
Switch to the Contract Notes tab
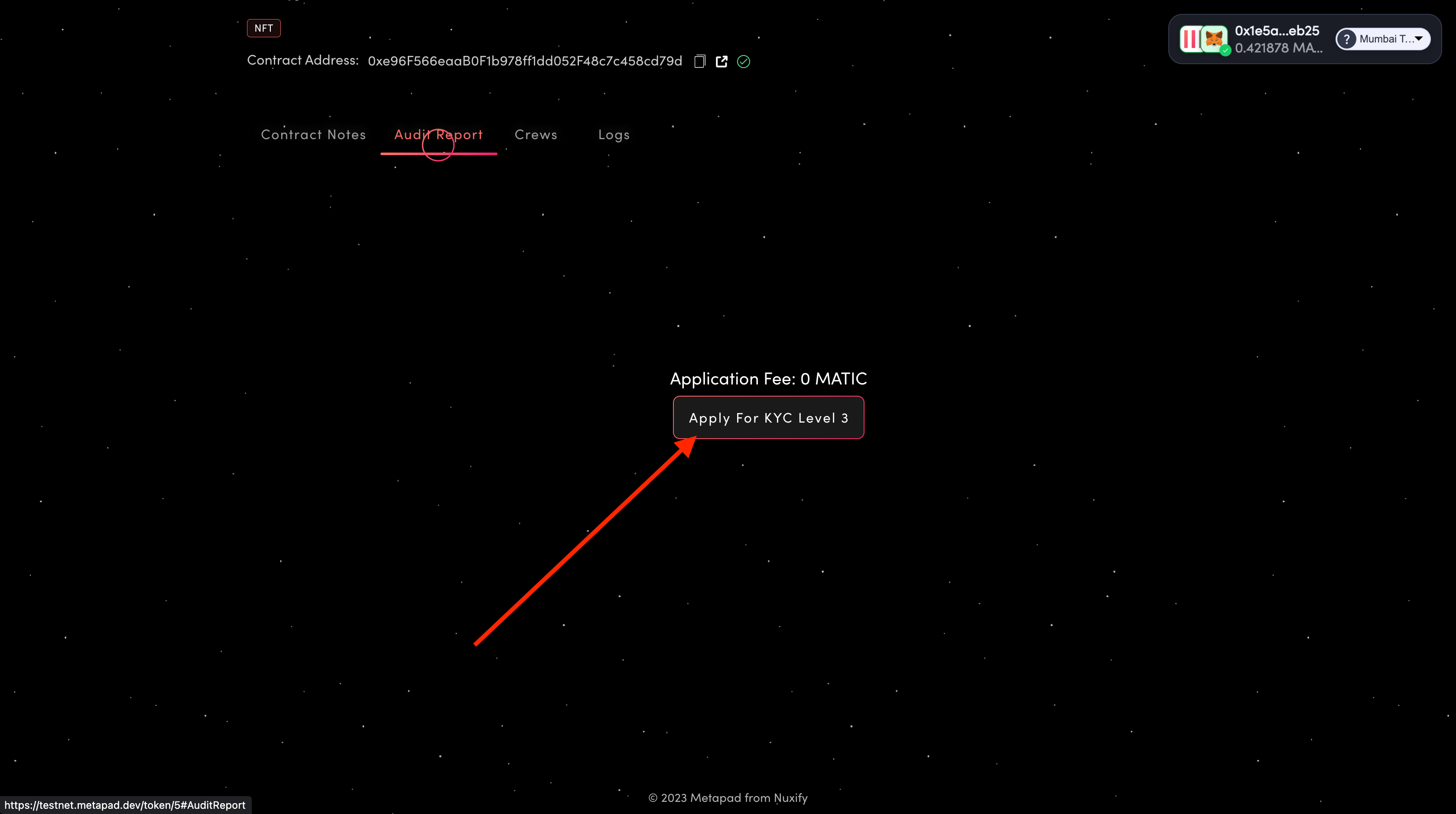(313, 134)
